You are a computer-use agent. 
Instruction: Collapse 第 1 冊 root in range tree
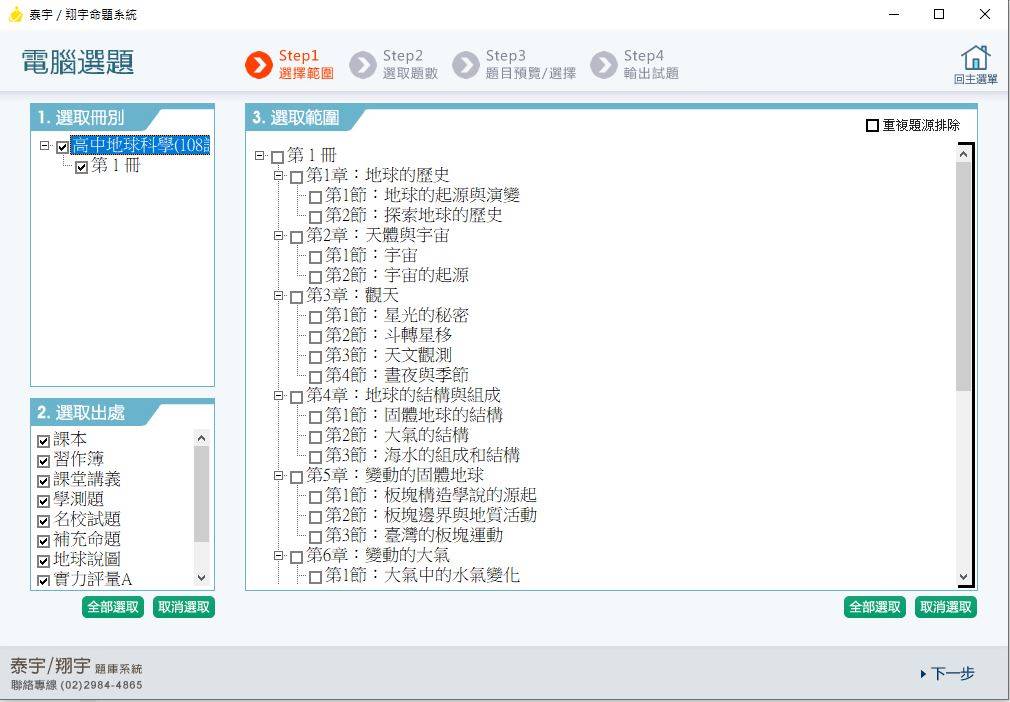pyautogui.click(x=260, y=155)
